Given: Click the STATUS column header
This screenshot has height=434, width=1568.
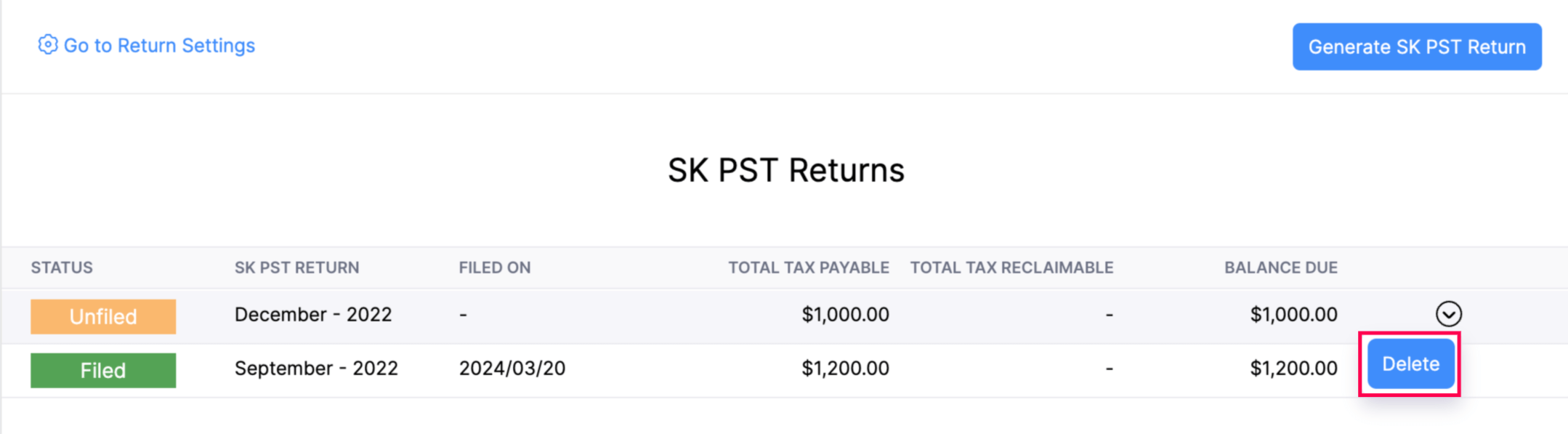Looking at the screenshot, I should click(62, 268).
